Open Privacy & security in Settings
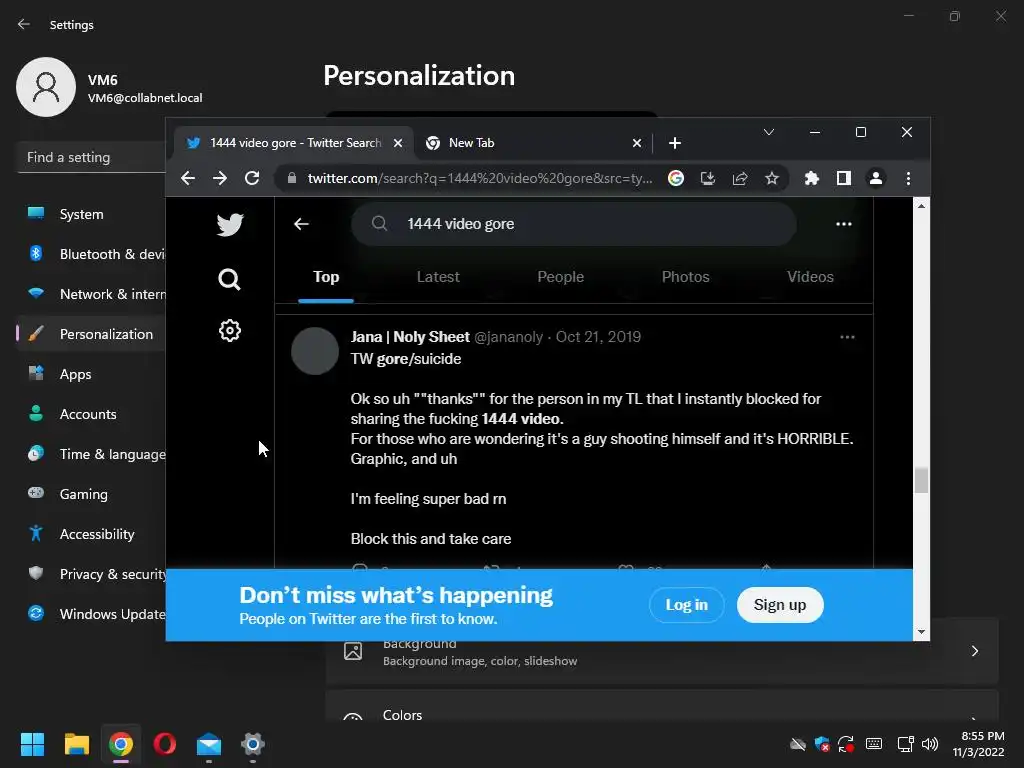Screen dimensions: 1024x768 tap(91, 574)
